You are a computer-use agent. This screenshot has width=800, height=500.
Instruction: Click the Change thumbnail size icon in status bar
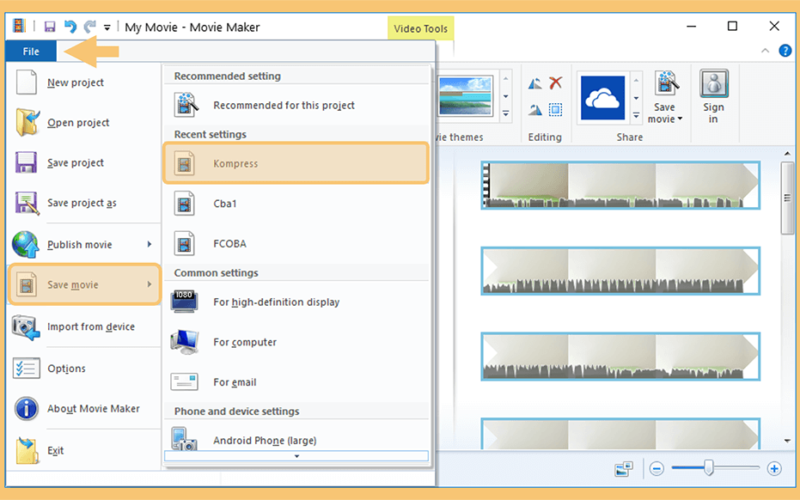point(623,468)
